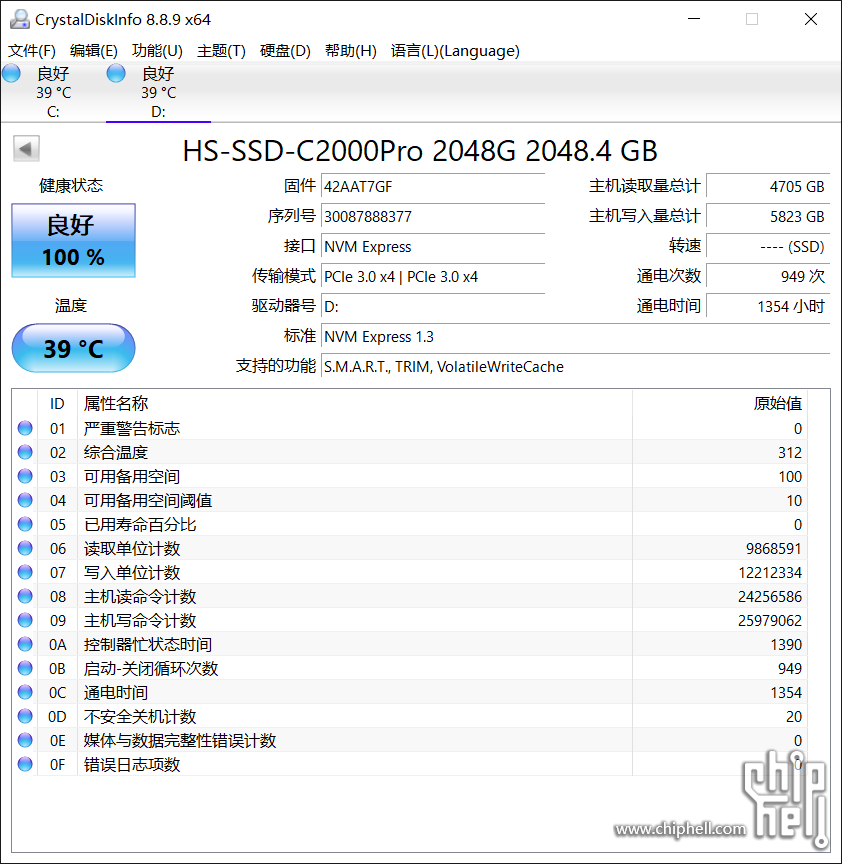Switch to the C: disk tab

[x=53, y=92]
